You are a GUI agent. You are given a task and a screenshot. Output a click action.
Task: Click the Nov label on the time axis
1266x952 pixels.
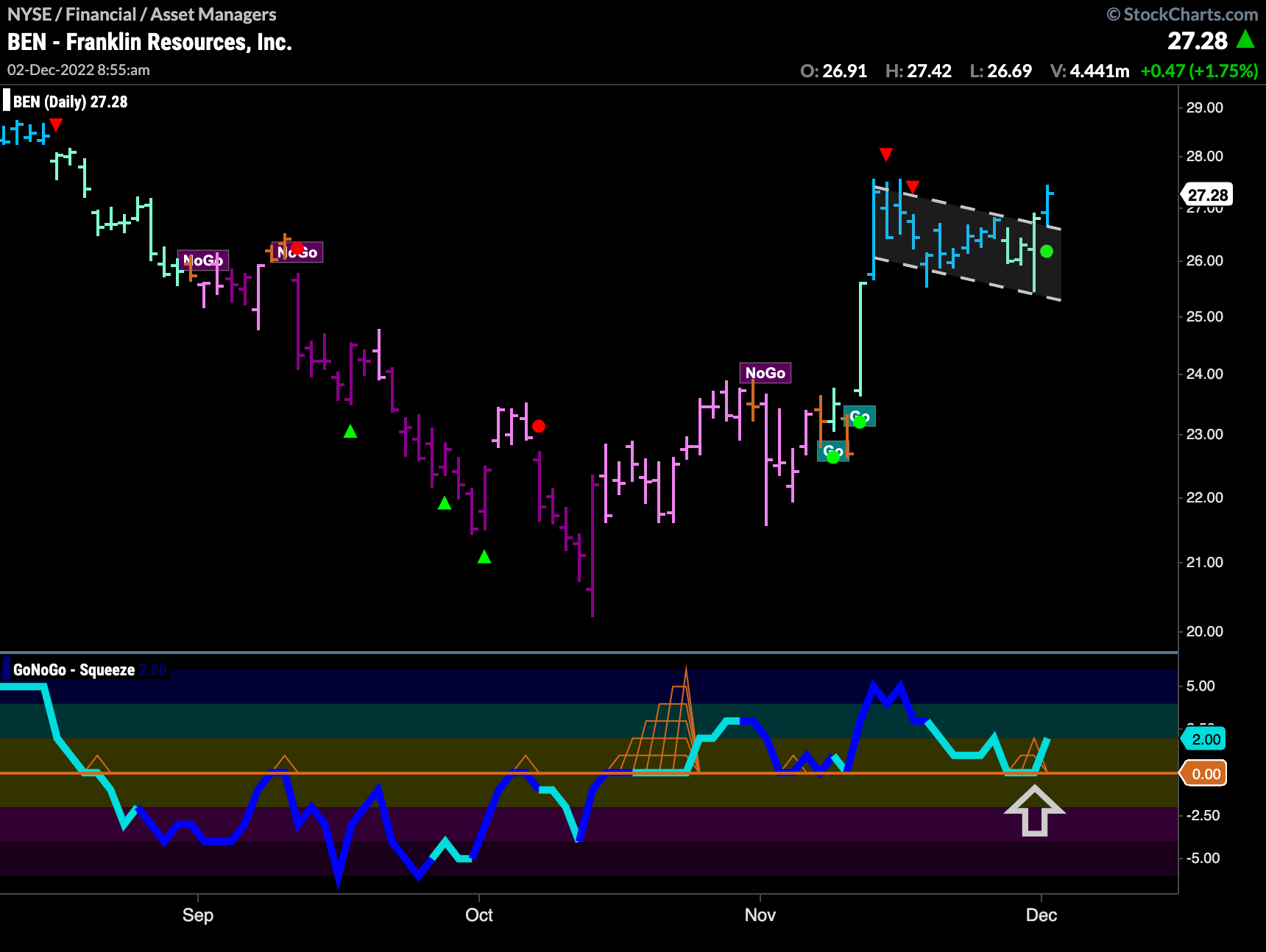pyautogui.click(x=760, y=915)
